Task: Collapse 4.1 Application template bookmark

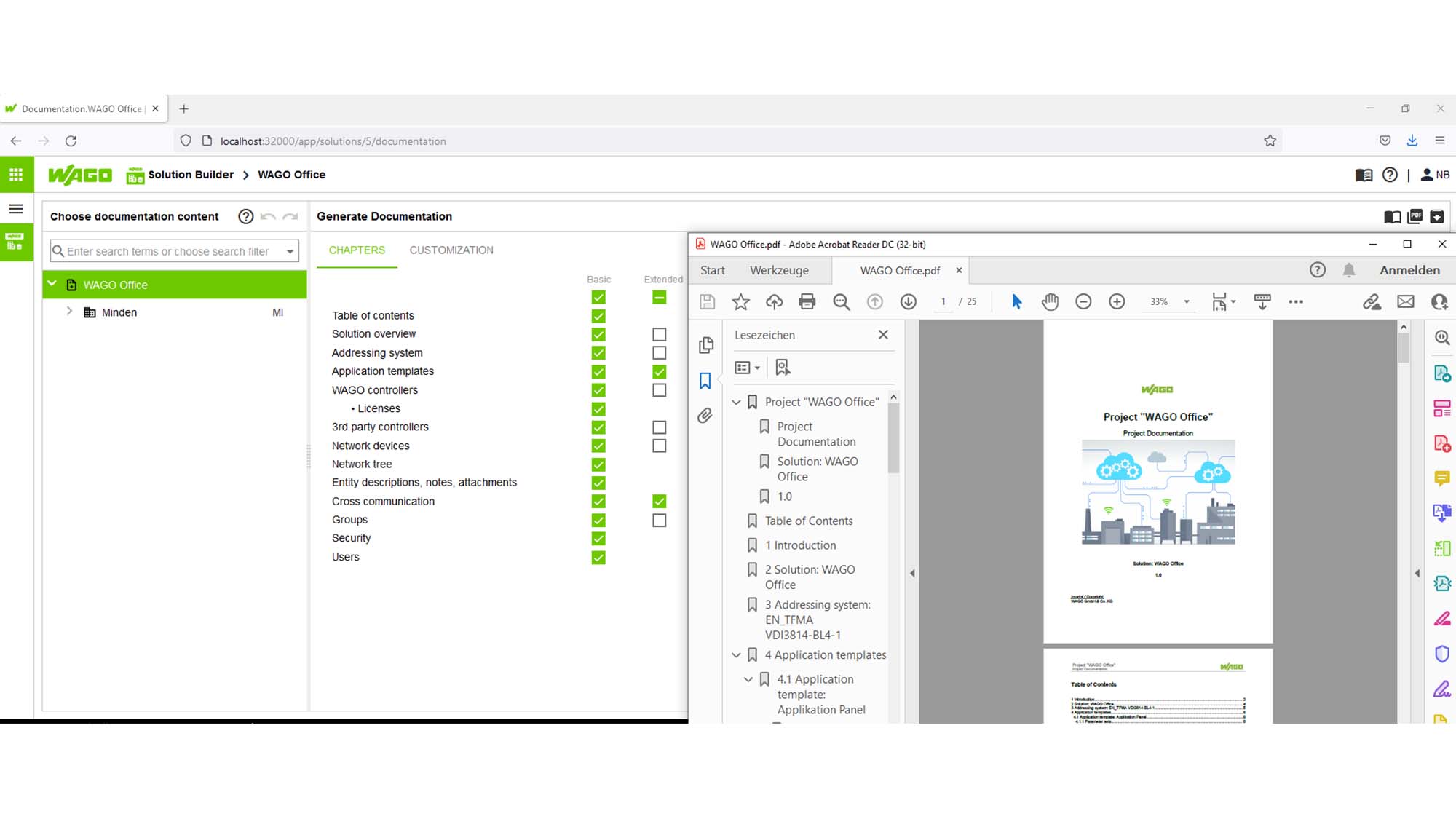Action: (748, 679)
